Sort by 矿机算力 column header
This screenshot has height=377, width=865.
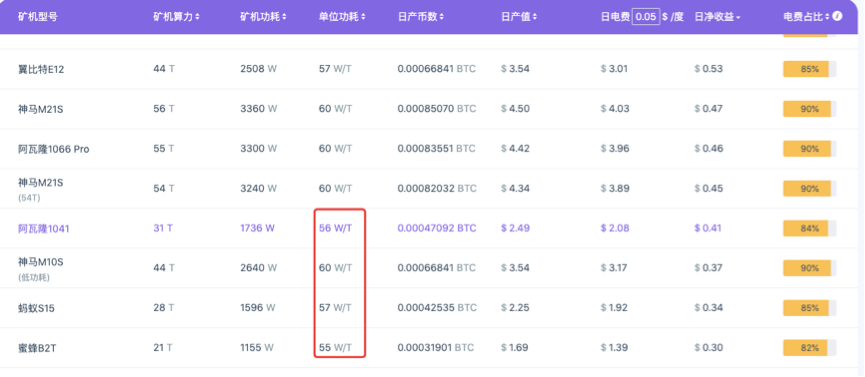coord(177,17)
